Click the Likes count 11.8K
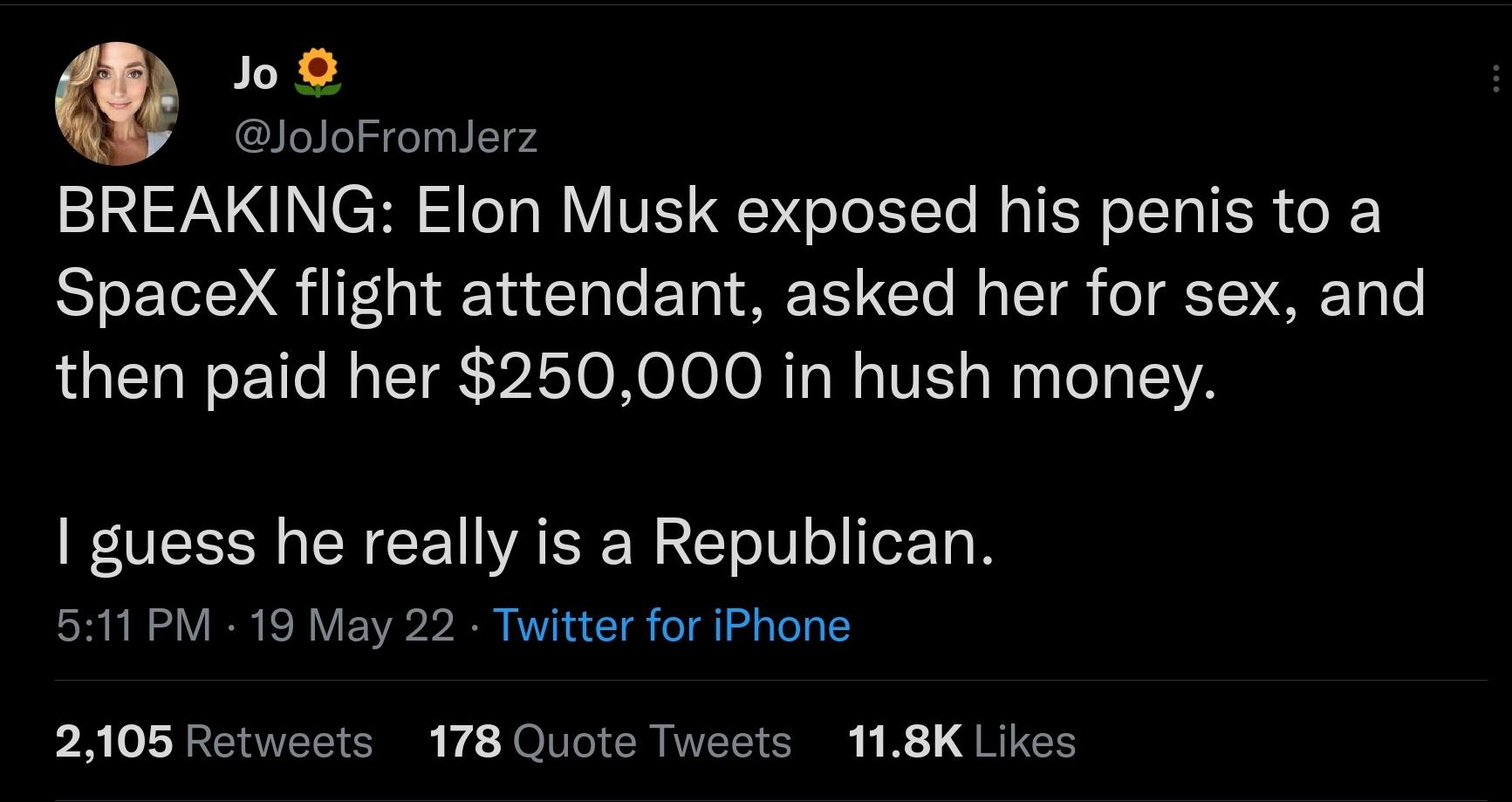Screen dimensions: 1512x802 coord(899,742)
